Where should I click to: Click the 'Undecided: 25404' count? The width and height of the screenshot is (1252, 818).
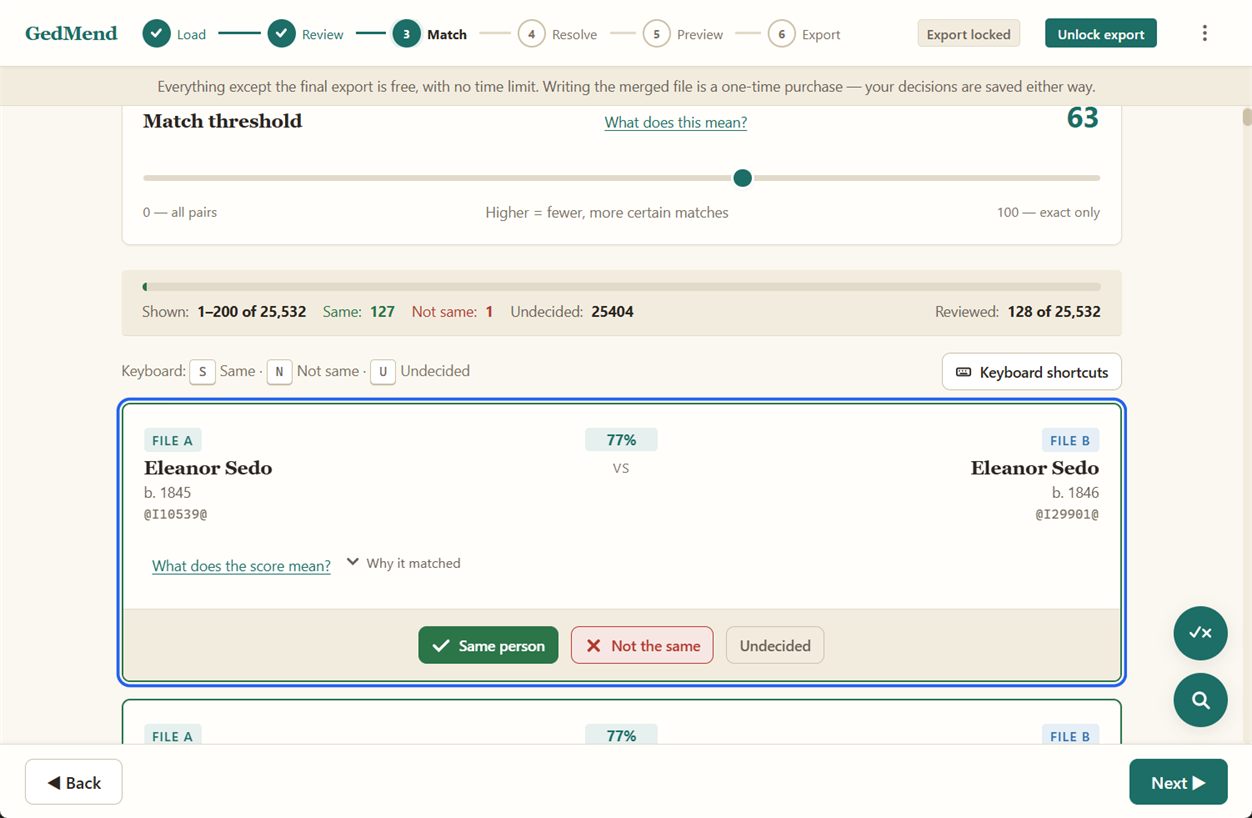pyautogui.click(x=572, y=312)
